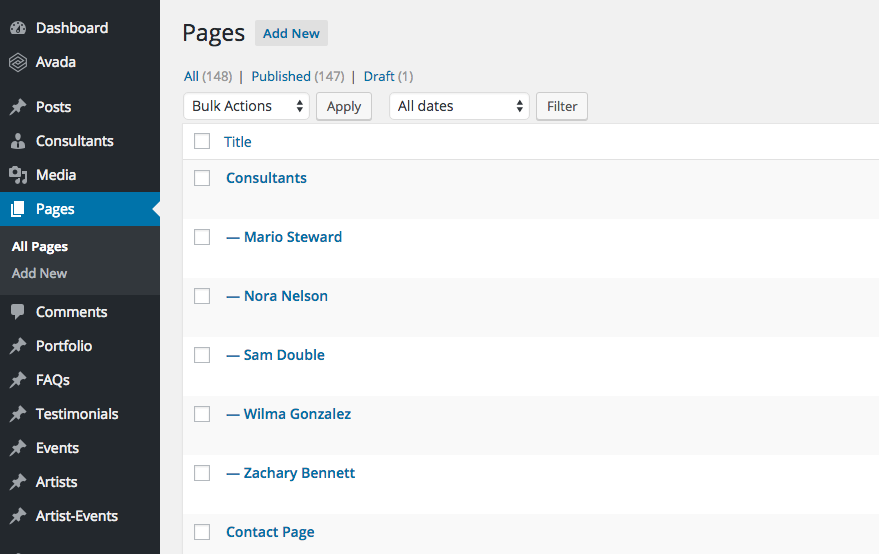Check the Consultants page checkbox
Viewport: 879px width, 554px height.
(x=202, y=178)
